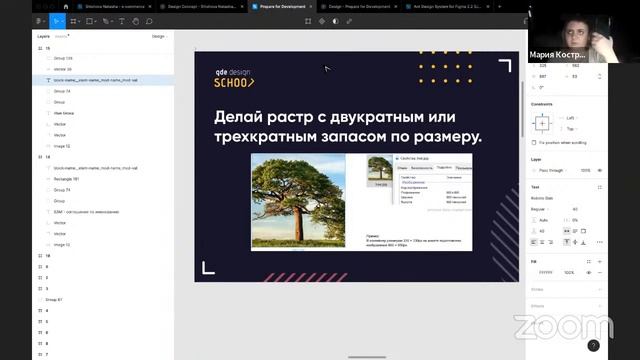This screenshot has width=640, height=360.
Task: Click the Create component icon
Action: (322, 21)
